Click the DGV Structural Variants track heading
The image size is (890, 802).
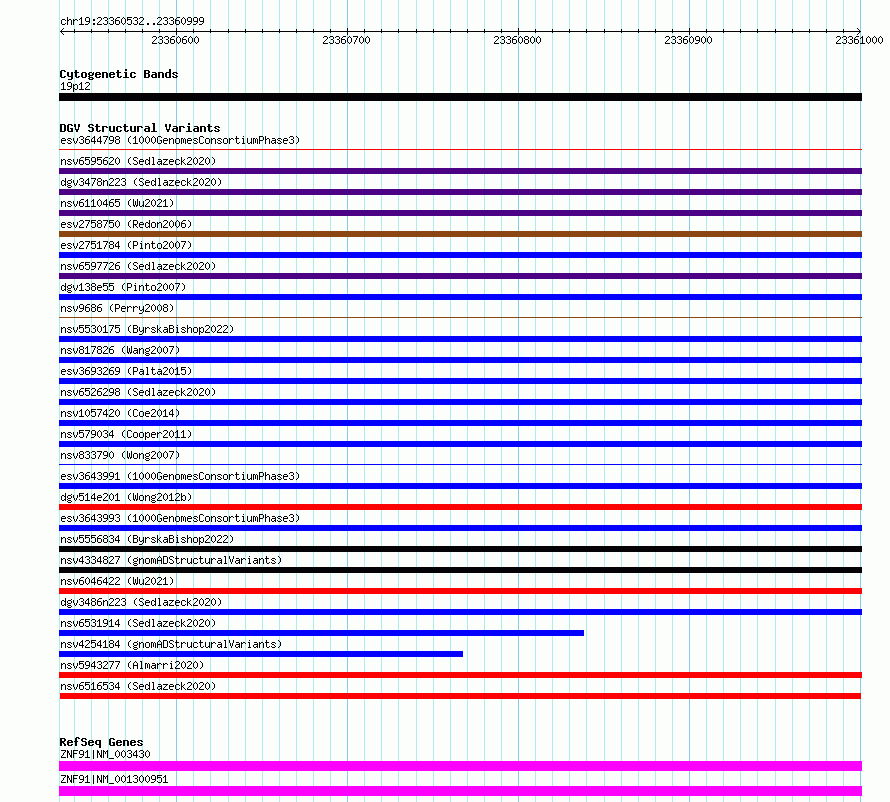click(x=140, y=128)
